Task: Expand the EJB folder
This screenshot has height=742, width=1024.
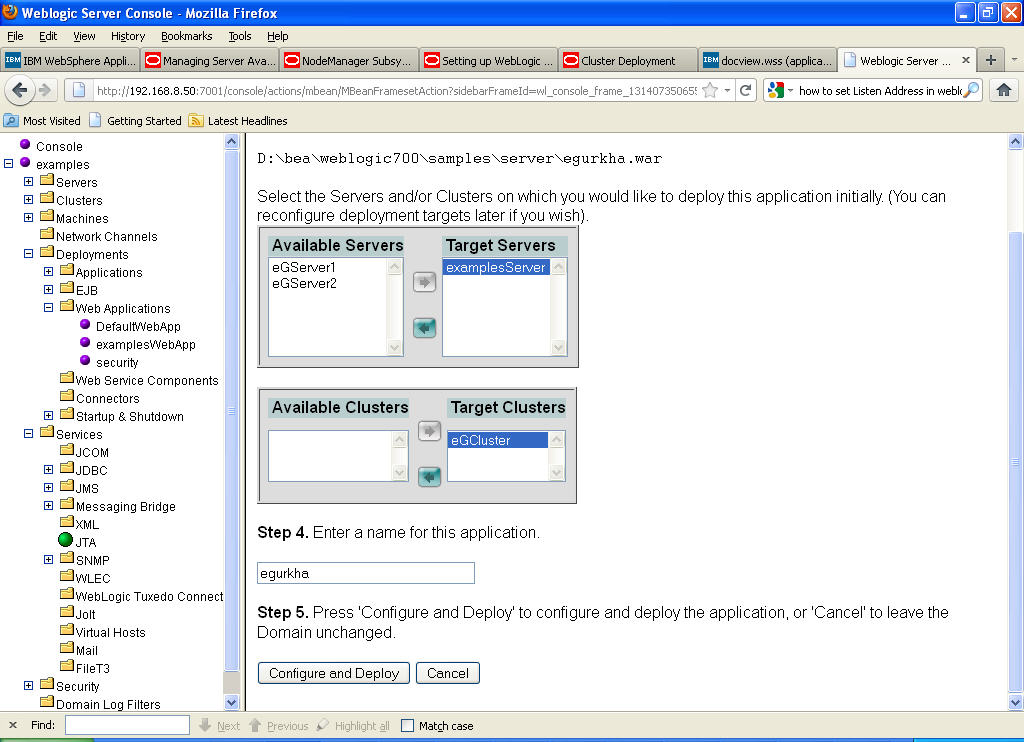Action: (x=48, y=289)
